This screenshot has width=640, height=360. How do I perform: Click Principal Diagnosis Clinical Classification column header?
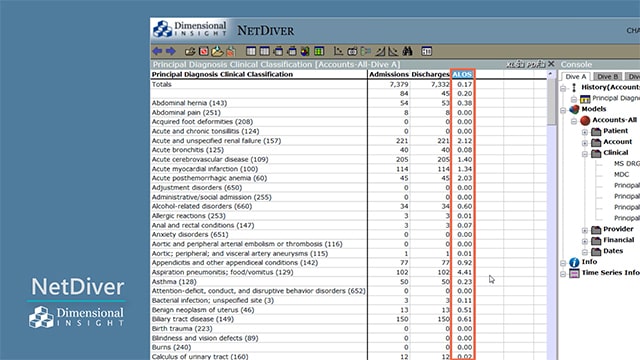pyautogui.click(x=222, y=74)
